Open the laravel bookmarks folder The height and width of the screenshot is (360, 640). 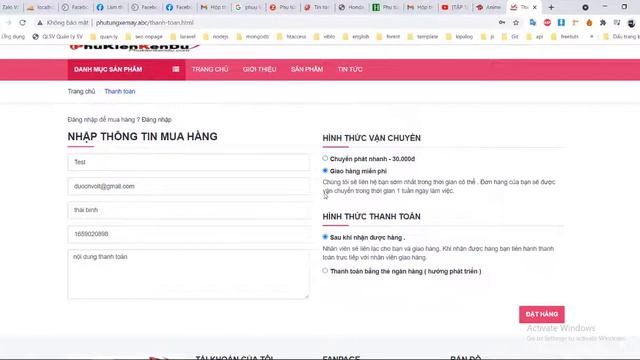tap(184, 37)
